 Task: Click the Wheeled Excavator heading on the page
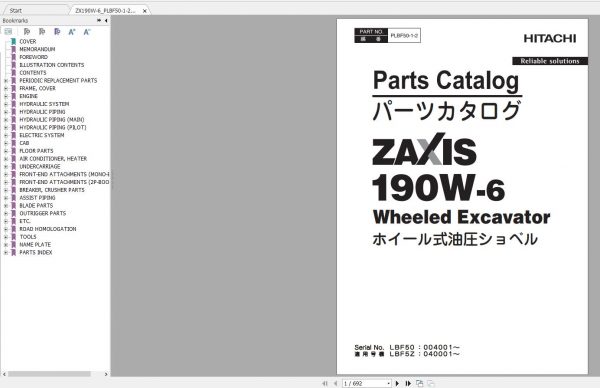(x=461, y=217)
